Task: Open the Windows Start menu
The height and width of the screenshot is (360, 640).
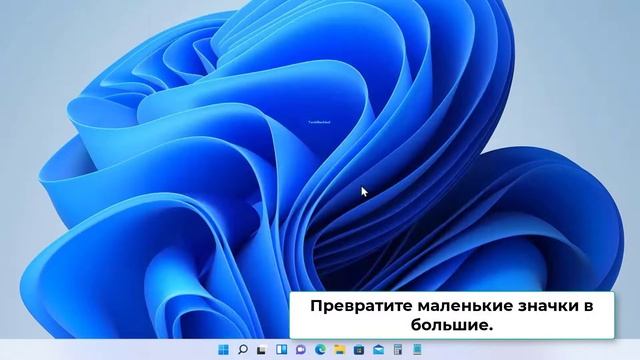Action: 223,349
